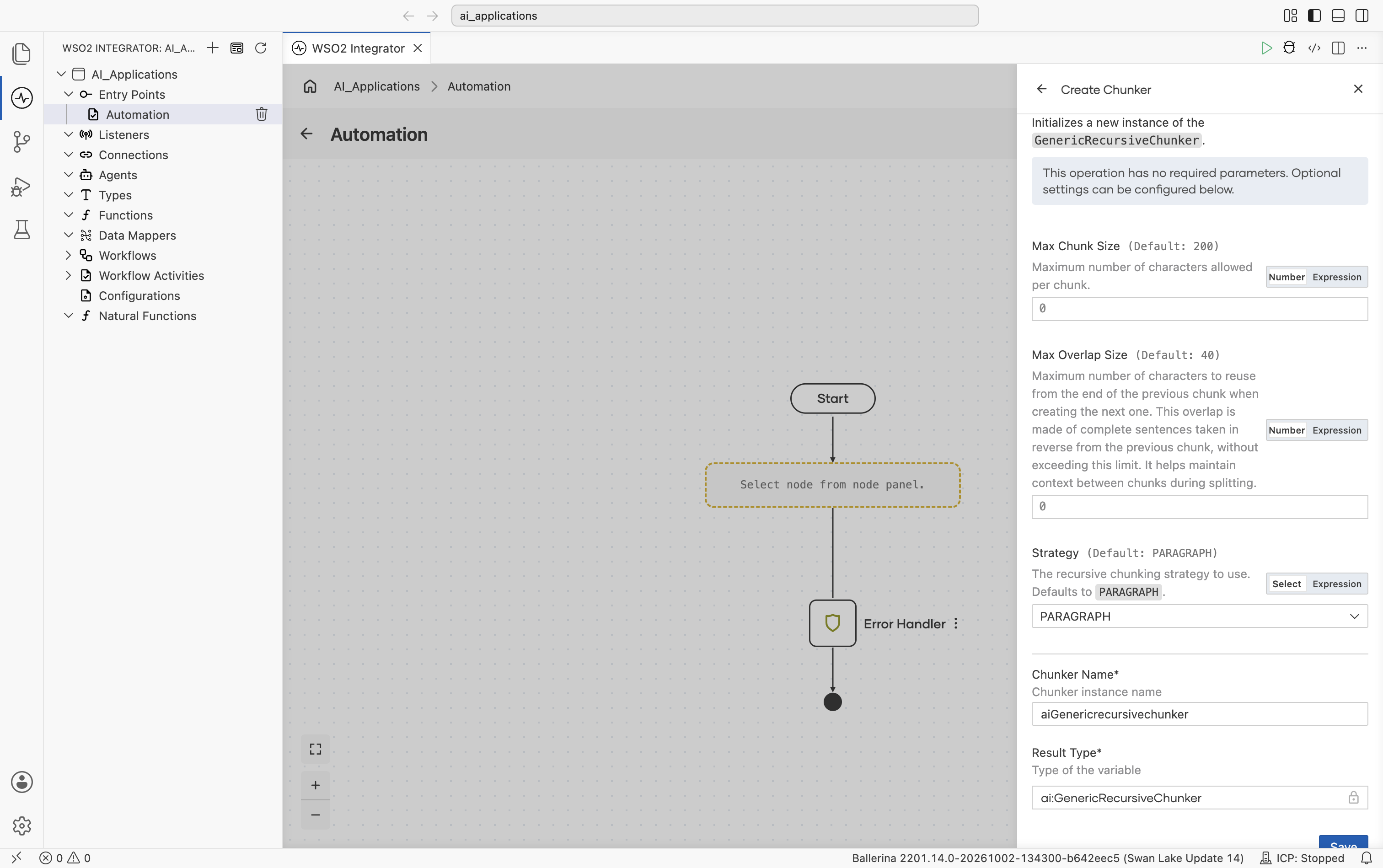Expand the Workflows tree section

[68, 255]
